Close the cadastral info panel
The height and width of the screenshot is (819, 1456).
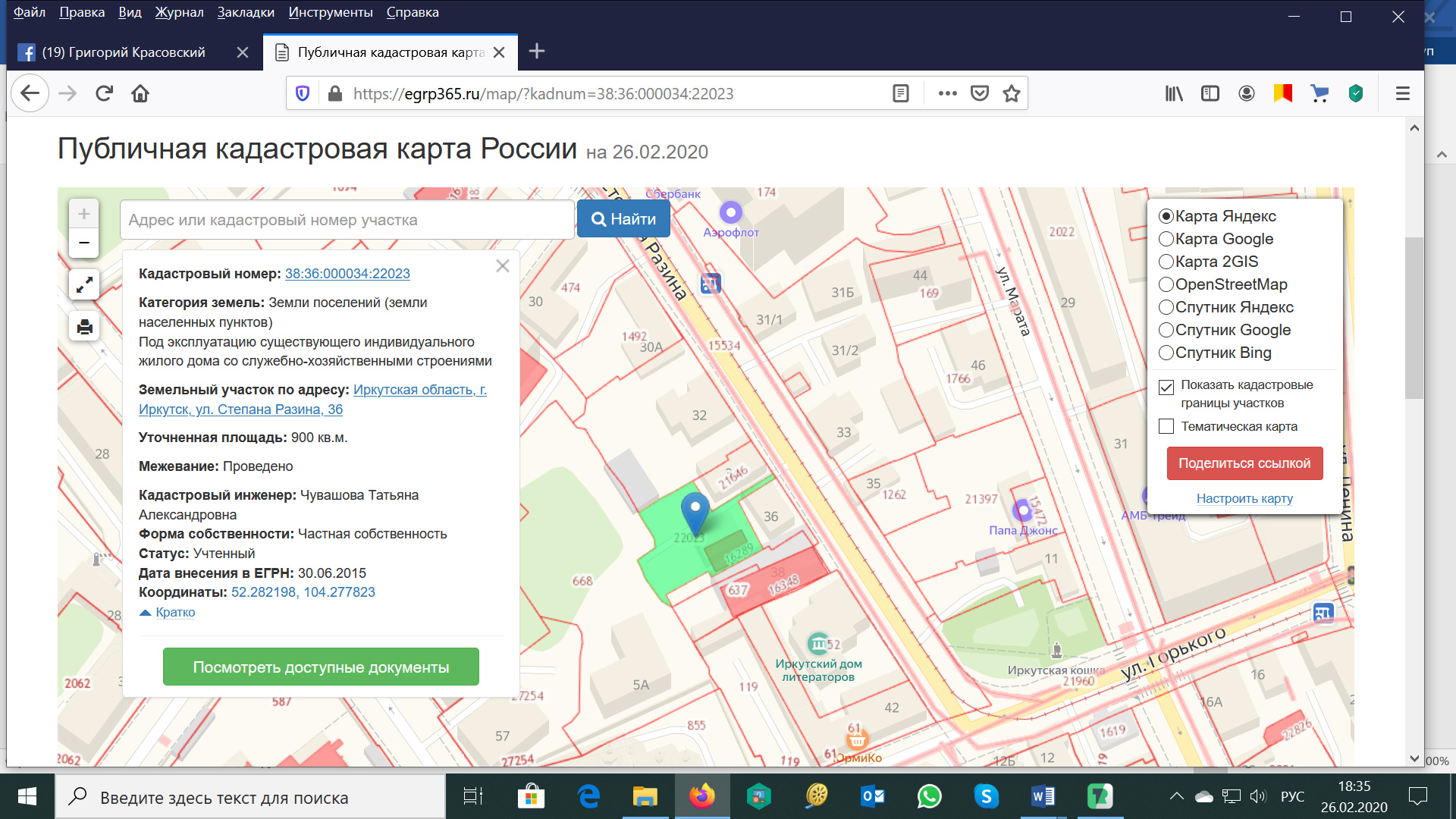point(502,266)
